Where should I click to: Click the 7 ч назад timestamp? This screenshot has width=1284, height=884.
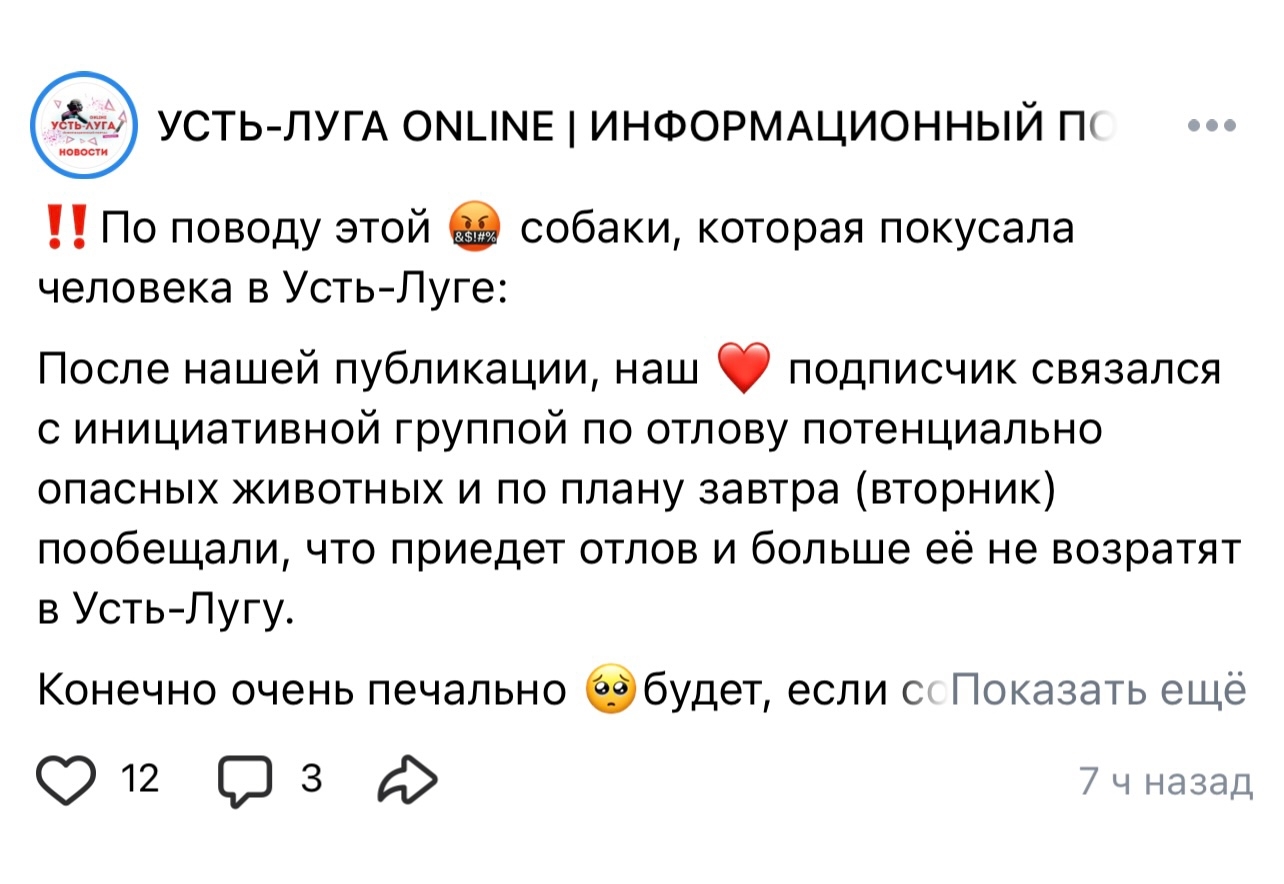[x=1166, y=781]
